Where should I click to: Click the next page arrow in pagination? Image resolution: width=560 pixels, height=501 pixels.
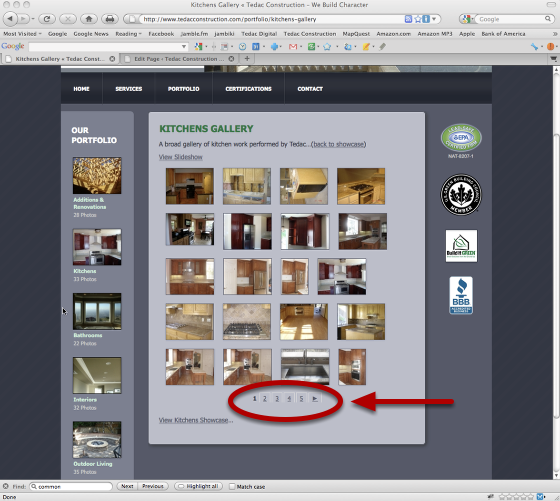(x=315, y=399)
